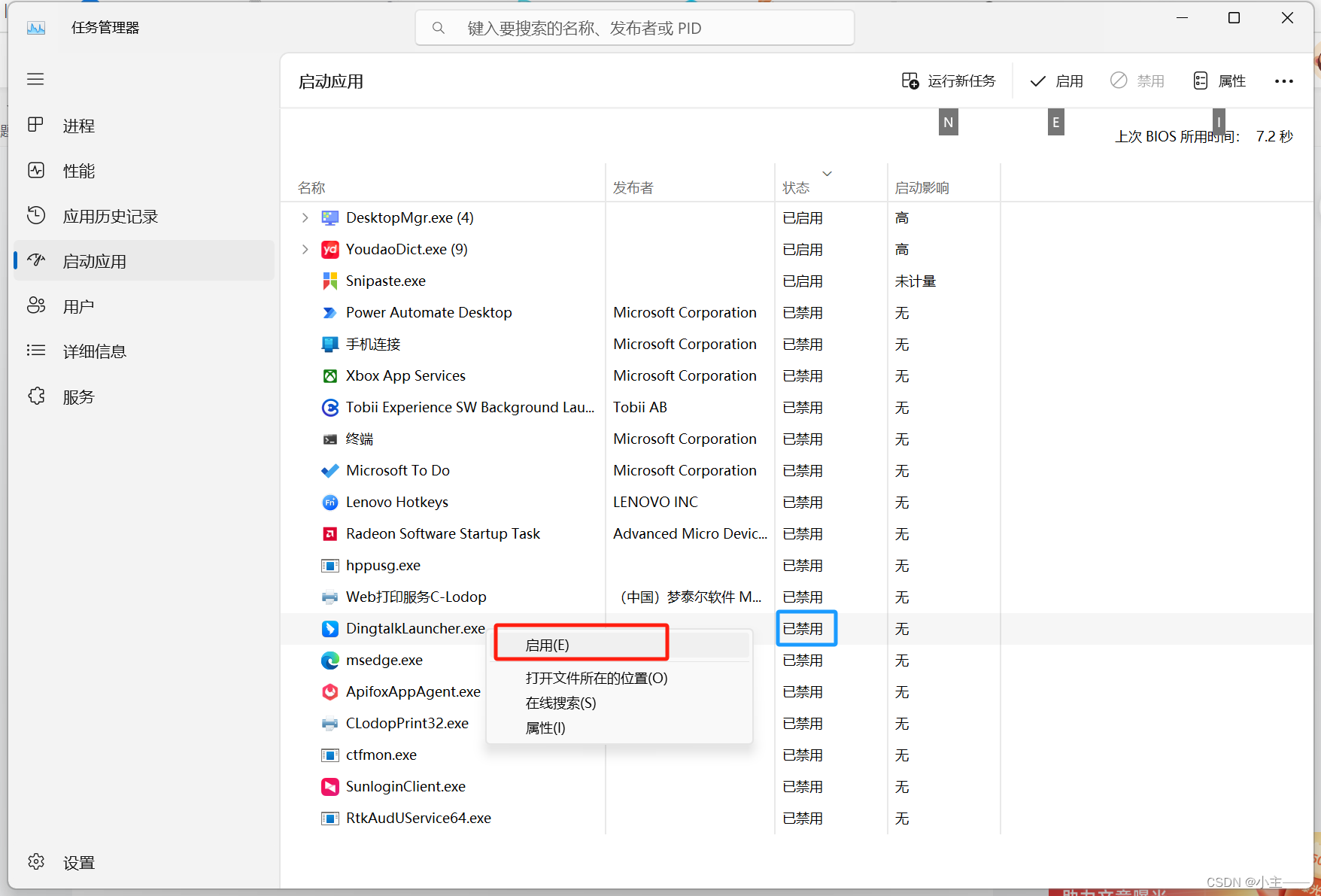Screen dimensions: 1321x896
Task: Click the Task Manager search box
Action: click(x=634, y=28)
